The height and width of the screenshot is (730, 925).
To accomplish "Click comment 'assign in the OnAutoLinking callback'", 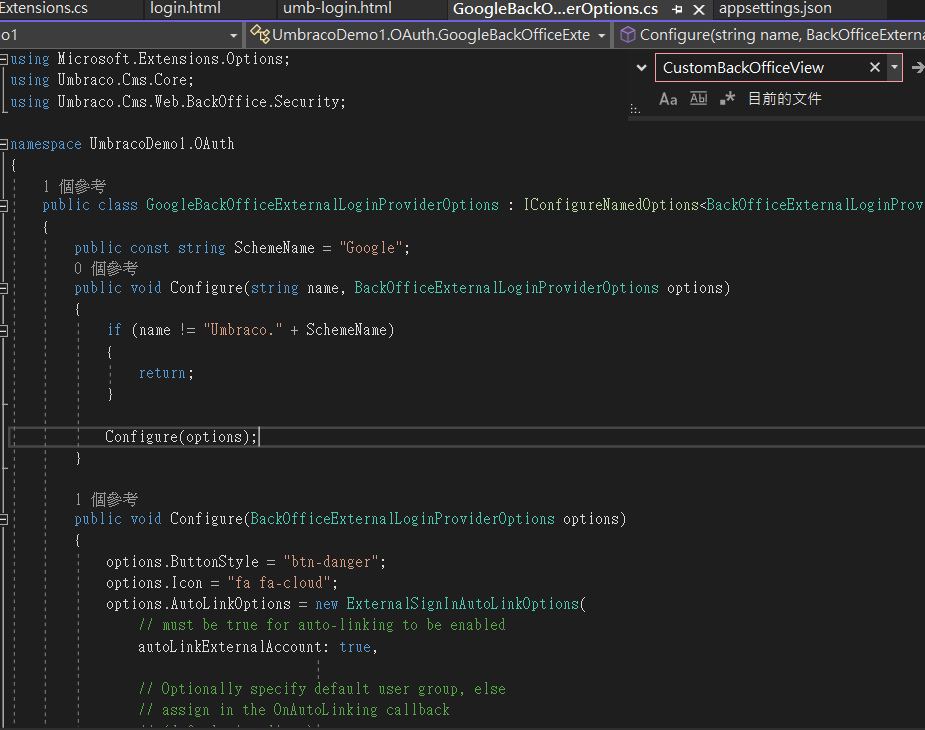I will tap(294, 710).
